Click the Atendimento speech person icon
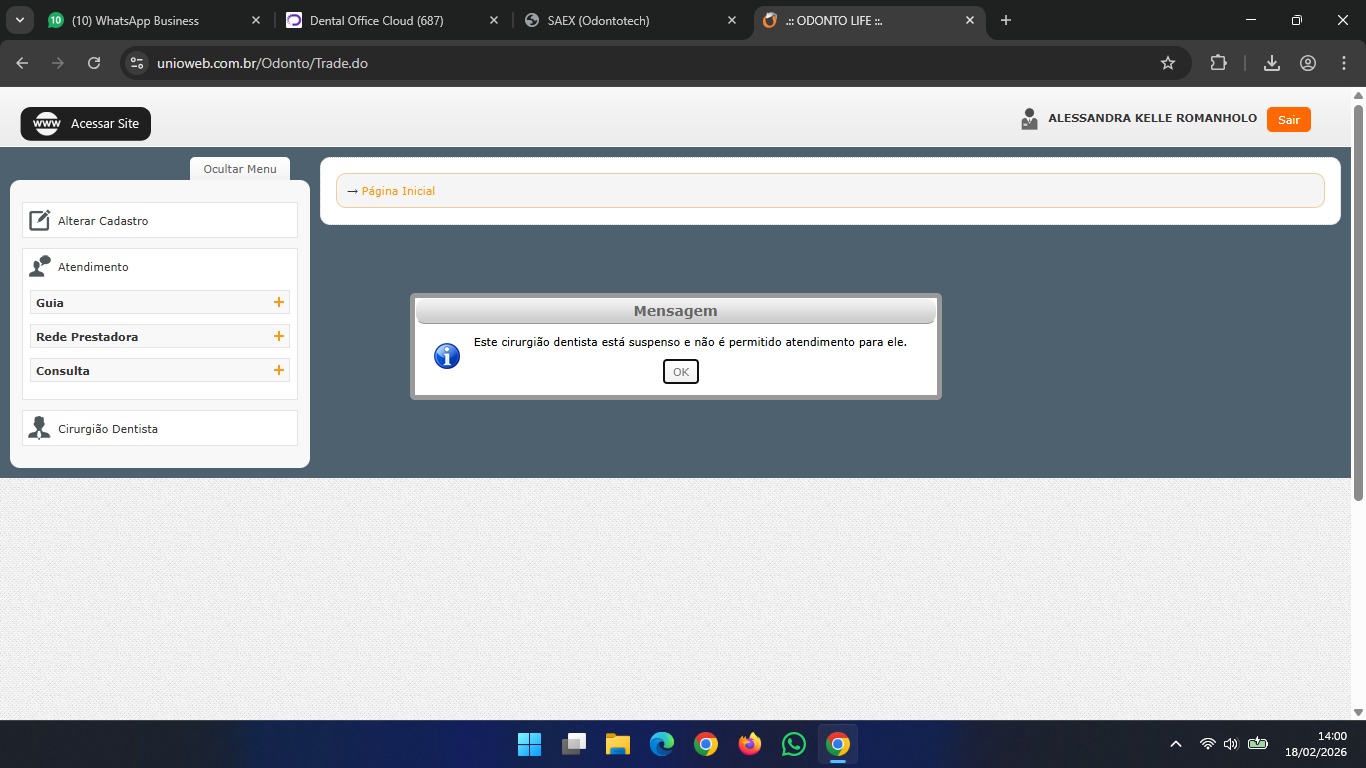 tap(39, 266)
